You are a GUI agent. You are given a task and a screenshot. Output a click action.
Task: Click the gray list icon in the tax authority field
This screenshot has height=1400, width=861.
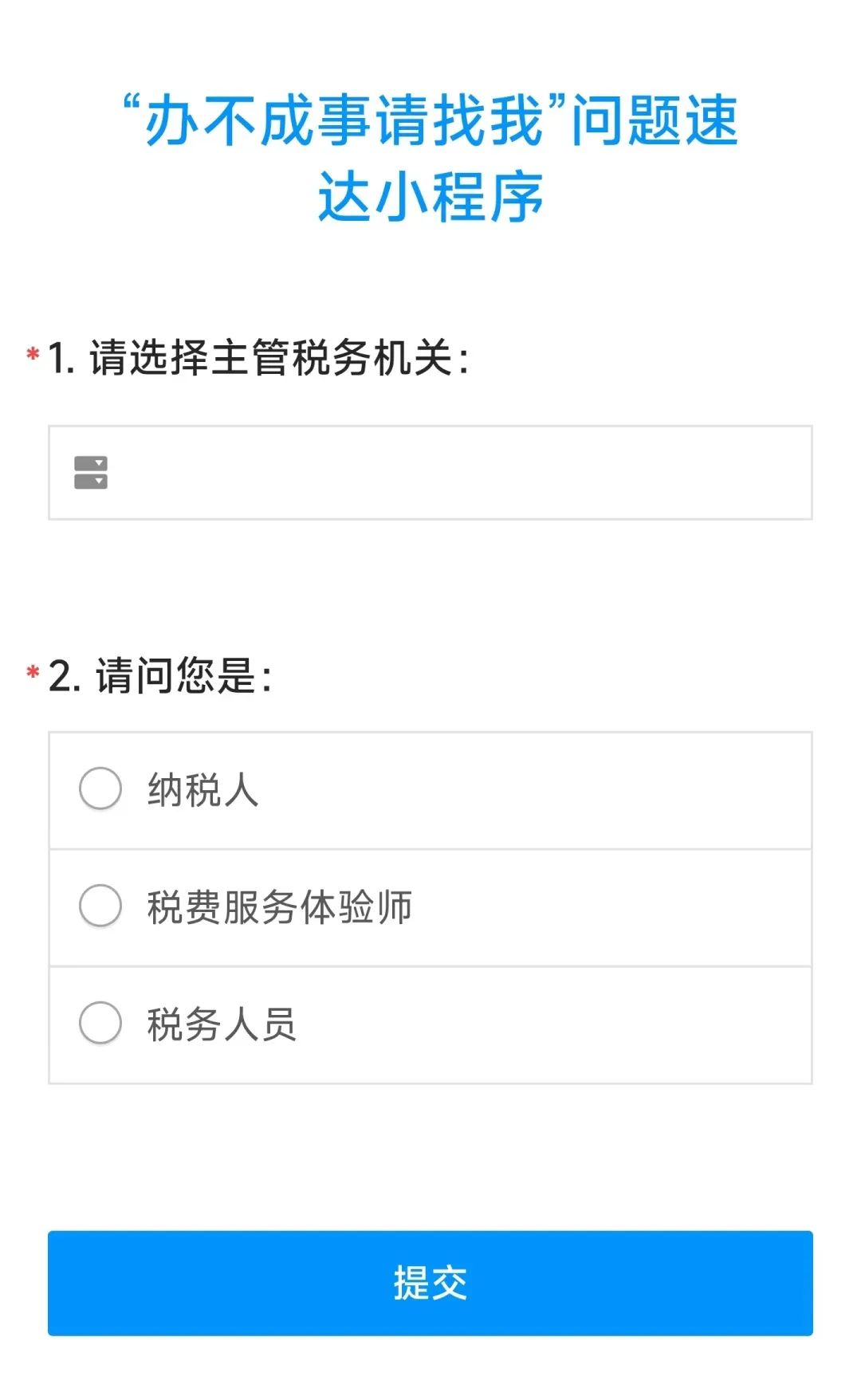[91, 473]
